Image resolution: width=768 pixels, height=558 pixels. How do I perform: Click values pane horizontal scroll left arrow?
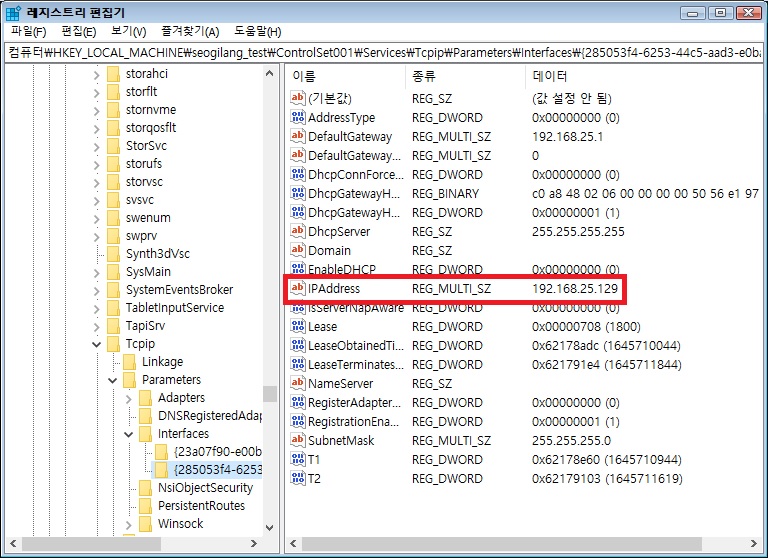(x=293, y=543)
